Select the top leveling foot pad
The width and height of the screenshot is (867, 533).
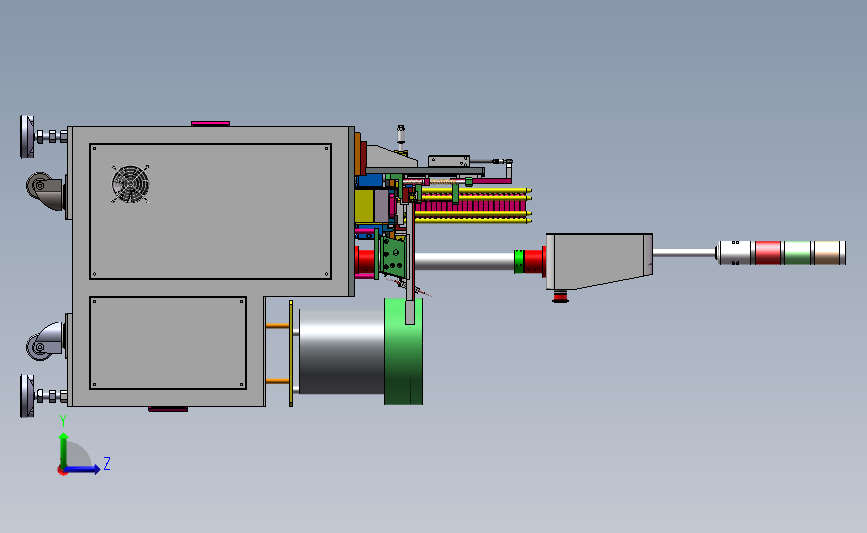coord(27,137)
